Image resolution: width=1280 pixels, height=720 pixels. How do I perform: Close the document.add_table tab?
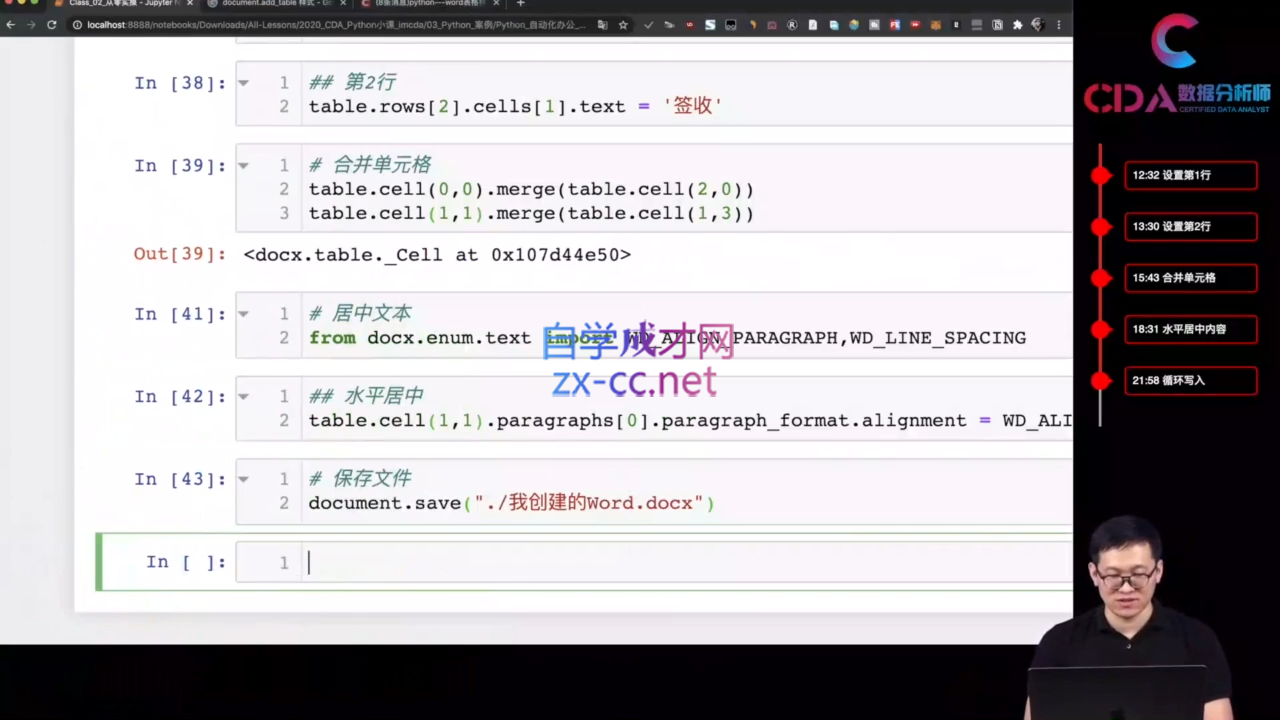point(343,3)
